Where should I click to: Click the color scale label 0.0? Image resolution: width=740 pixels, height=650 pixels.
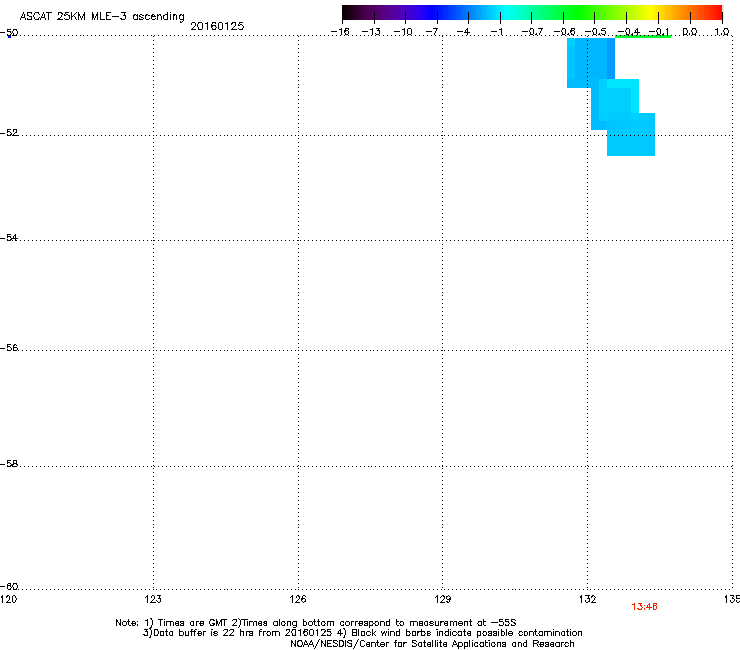click(x=690, y=32)
